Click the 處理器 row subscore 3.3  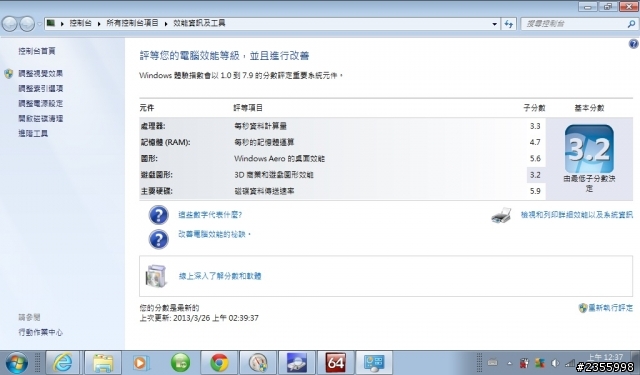click(535, 126)
